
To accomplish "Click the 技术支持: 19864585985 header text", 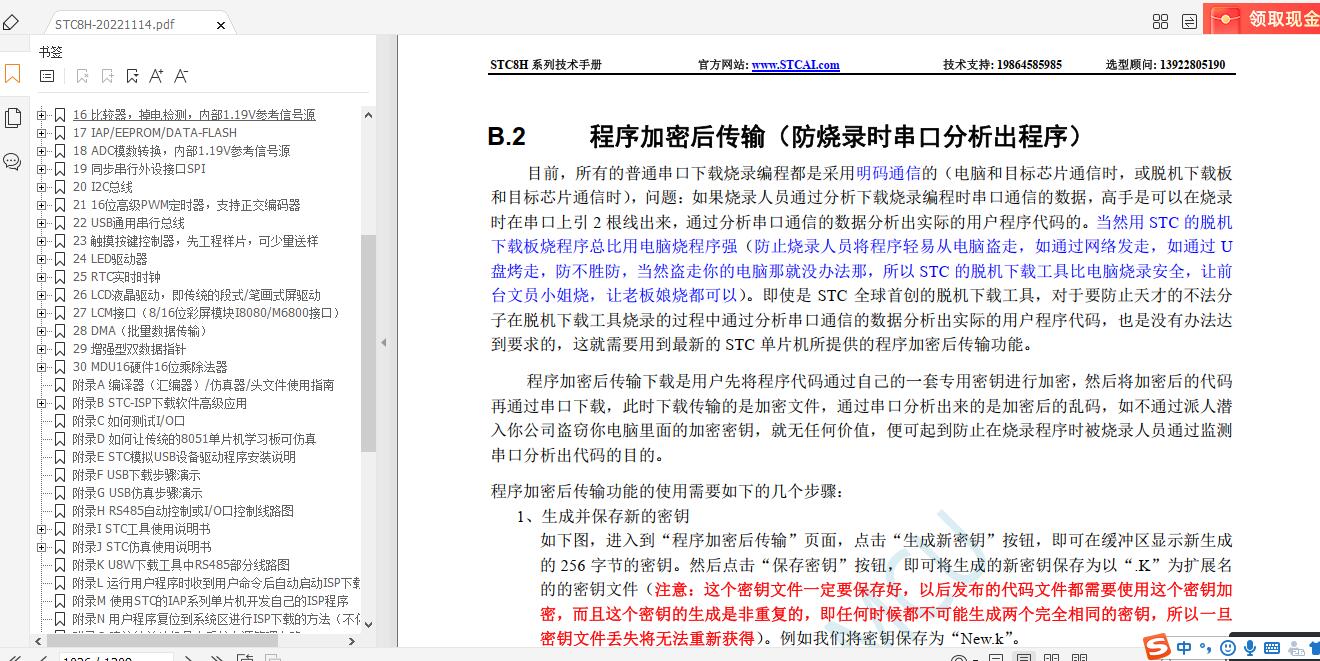I will tap(1002, 65).
